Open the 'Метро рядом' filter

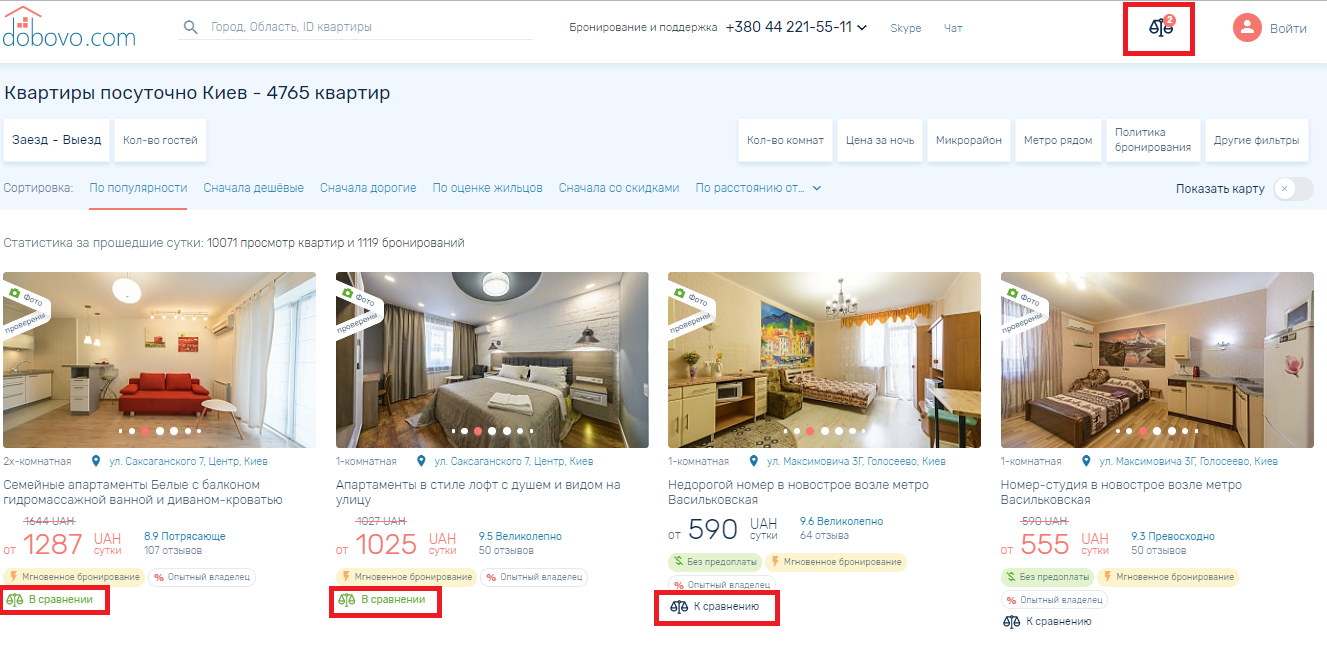(1058, 140)
